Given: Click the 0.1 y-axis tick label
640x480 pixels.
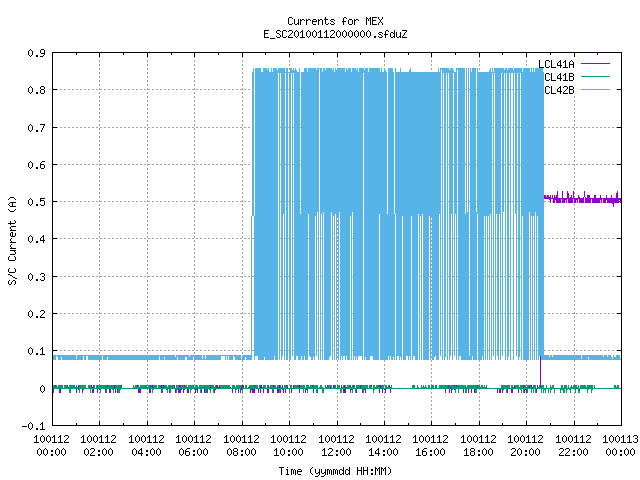Looking at the screenshot, I should 36,351.
